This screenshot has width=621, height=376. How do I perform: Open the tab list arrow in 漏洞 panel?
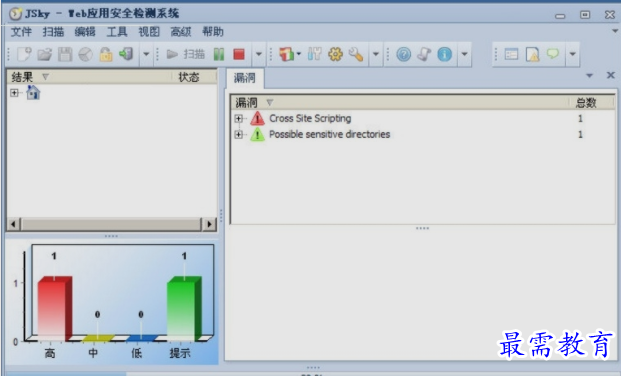[x=590, y=75]
